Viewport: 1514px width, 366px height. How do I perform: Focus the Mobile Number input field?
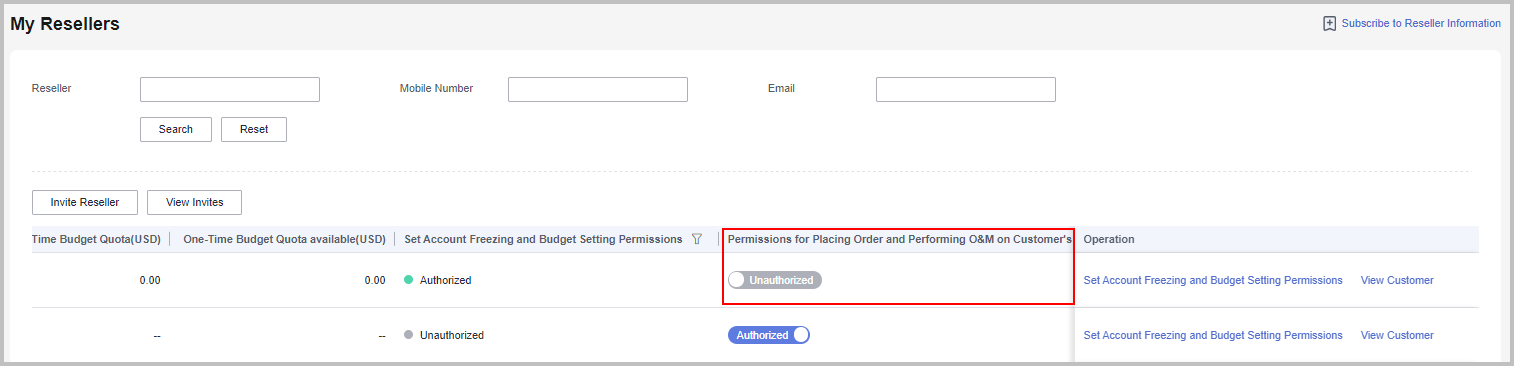pos(598,89)
